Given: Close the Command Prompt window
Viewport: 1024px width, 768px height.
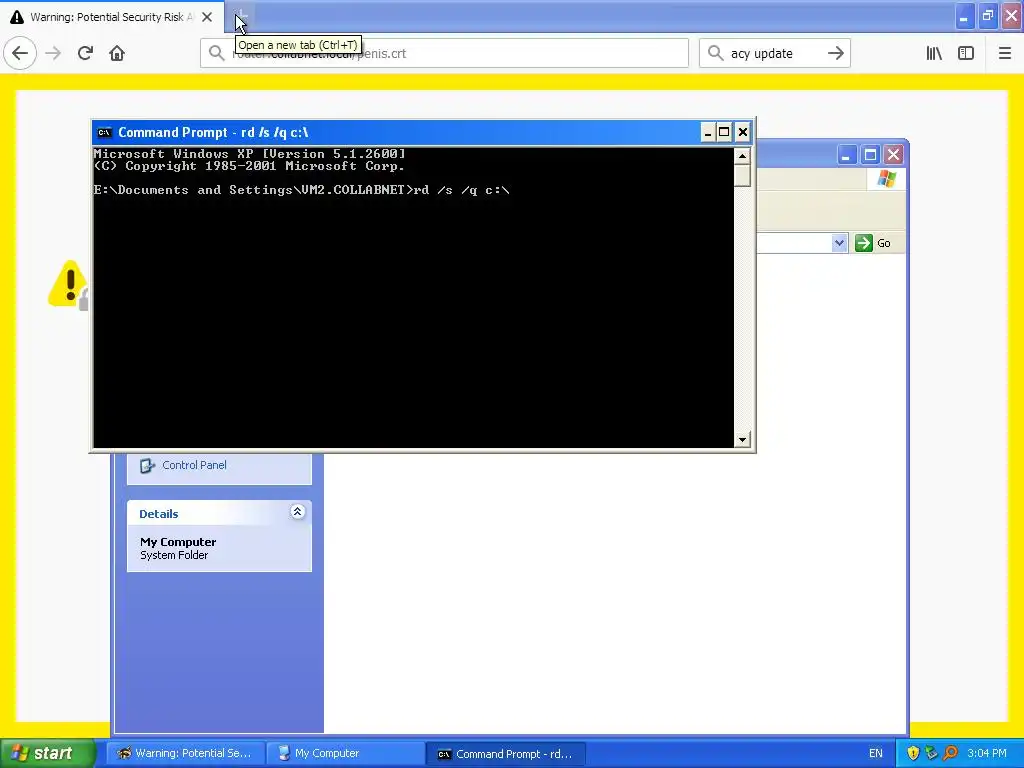Looking at the screenshot, I should click(x=743, y=133).
